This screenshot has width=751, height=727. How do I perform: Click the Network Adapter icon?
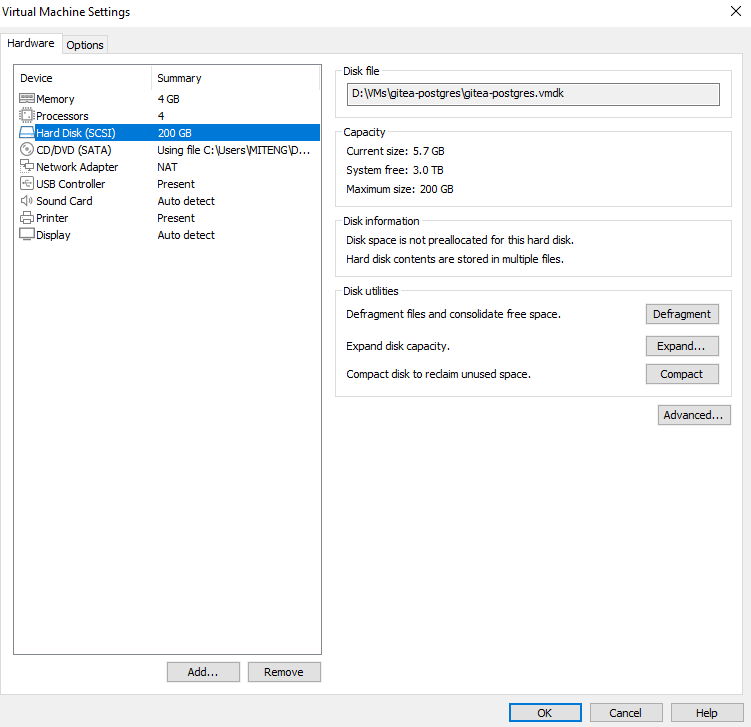(x=27, y=167)
